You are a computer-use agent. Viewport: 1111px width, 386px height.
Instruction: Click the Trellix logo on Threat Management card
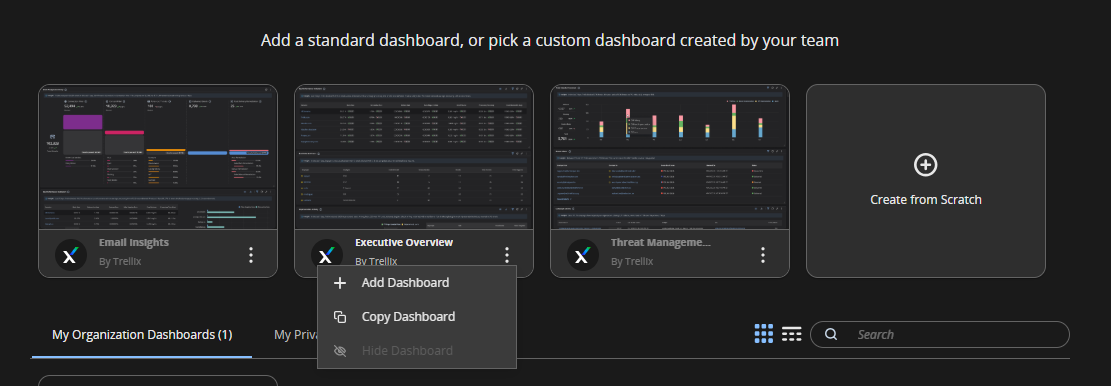pyautogui.click(x=582, y=255)
